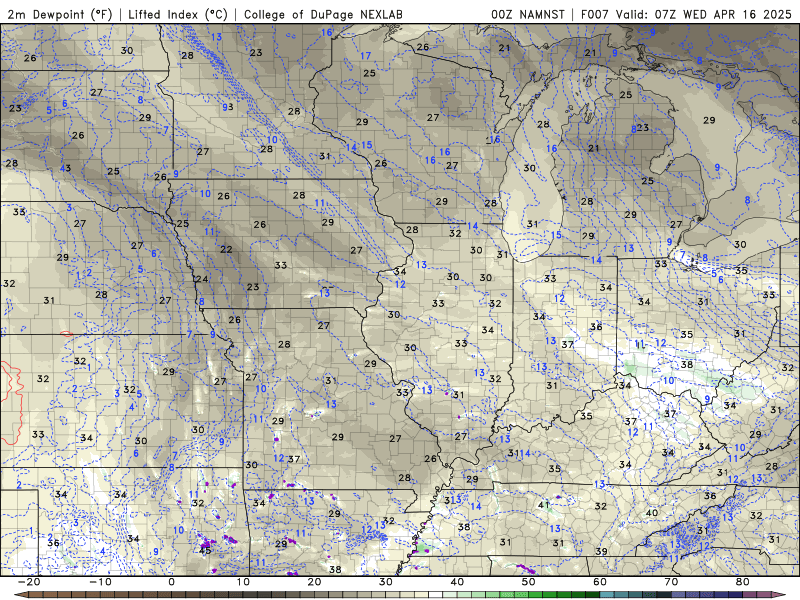Click the "F007 Valid: 07Z WED APR 16 2025" text
This screenshot has height=600, width=800.
tap(686, 14)
